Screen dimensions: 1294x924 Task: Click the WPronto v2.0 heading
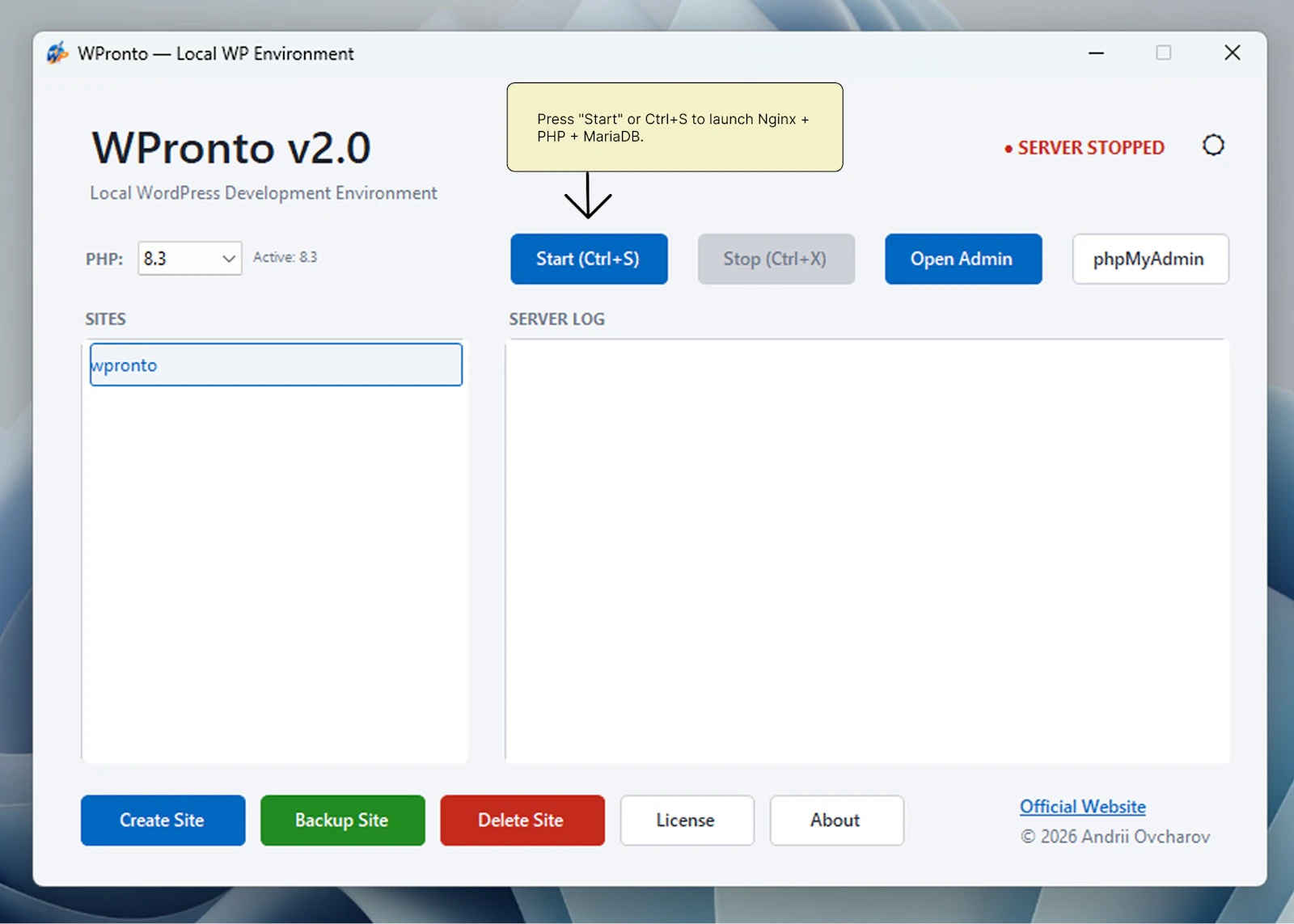(231, 148)
